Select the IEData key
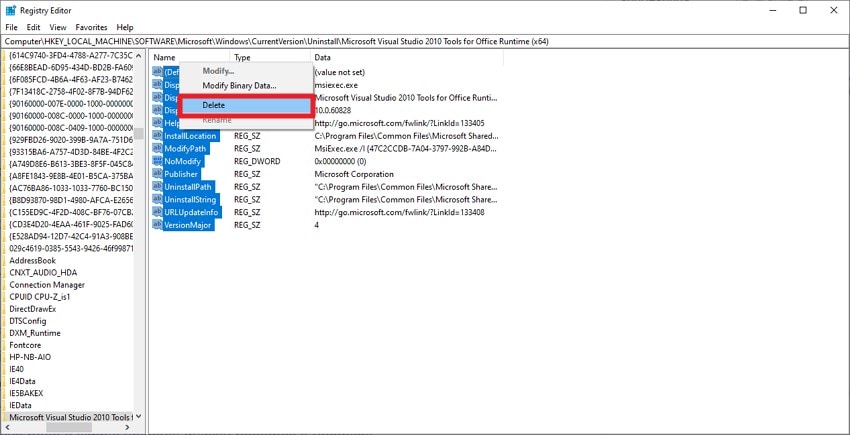850x435 pixels. (x=20, y=405)
